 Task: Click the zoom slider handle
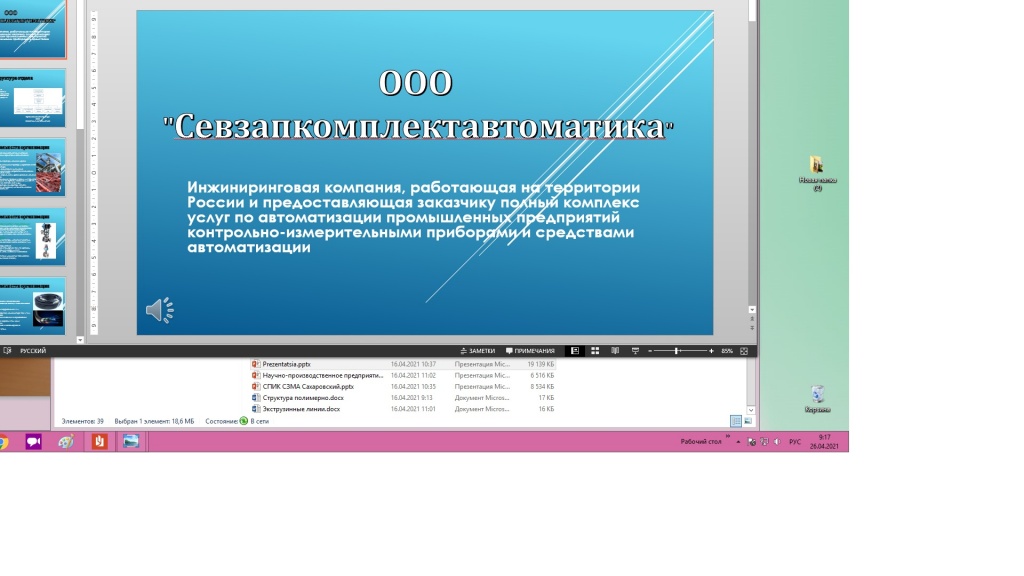pyautogui.click(x=677, y=351)
